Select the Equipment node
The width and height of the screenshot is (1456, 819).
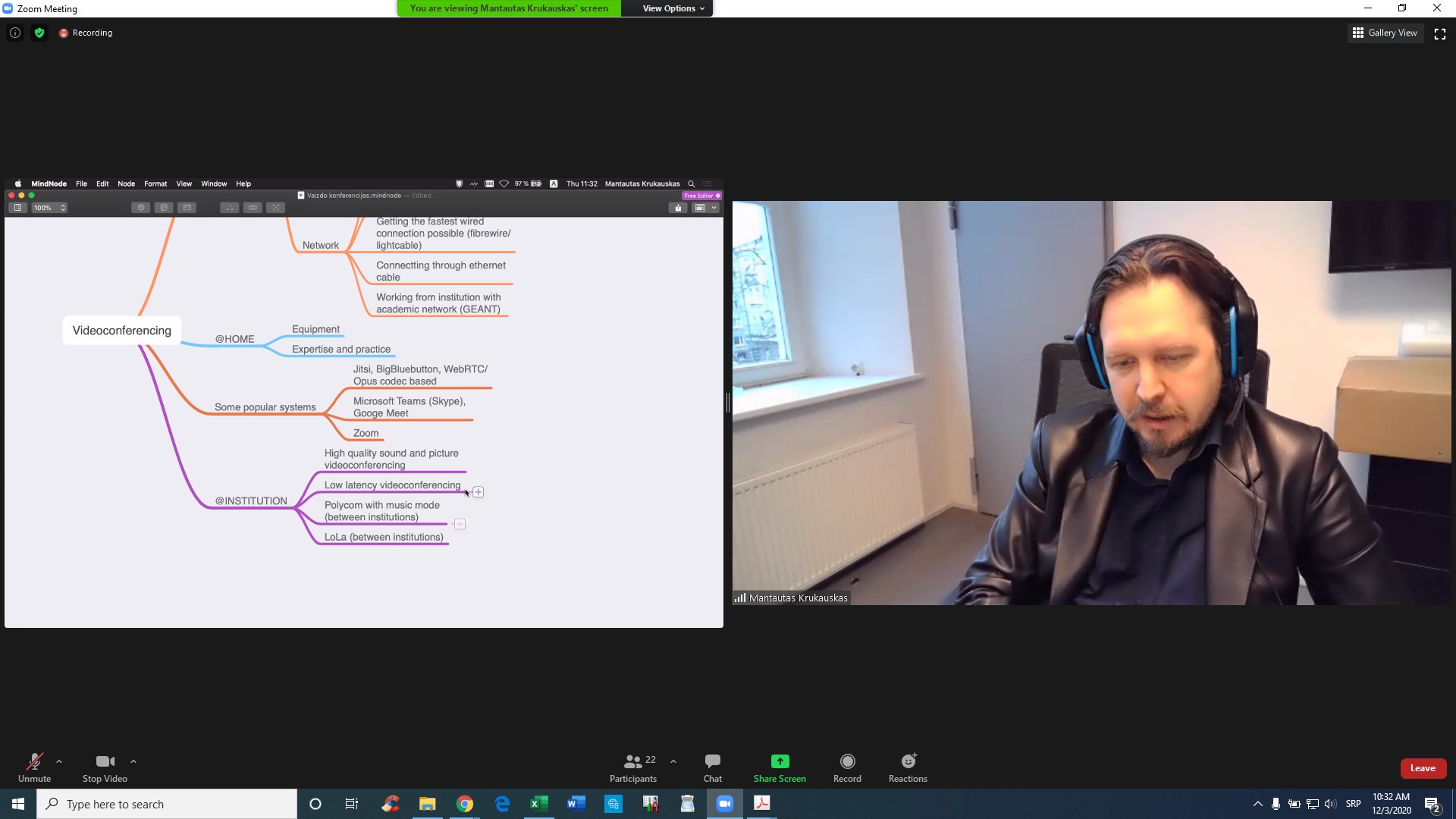tap(315, 329)
